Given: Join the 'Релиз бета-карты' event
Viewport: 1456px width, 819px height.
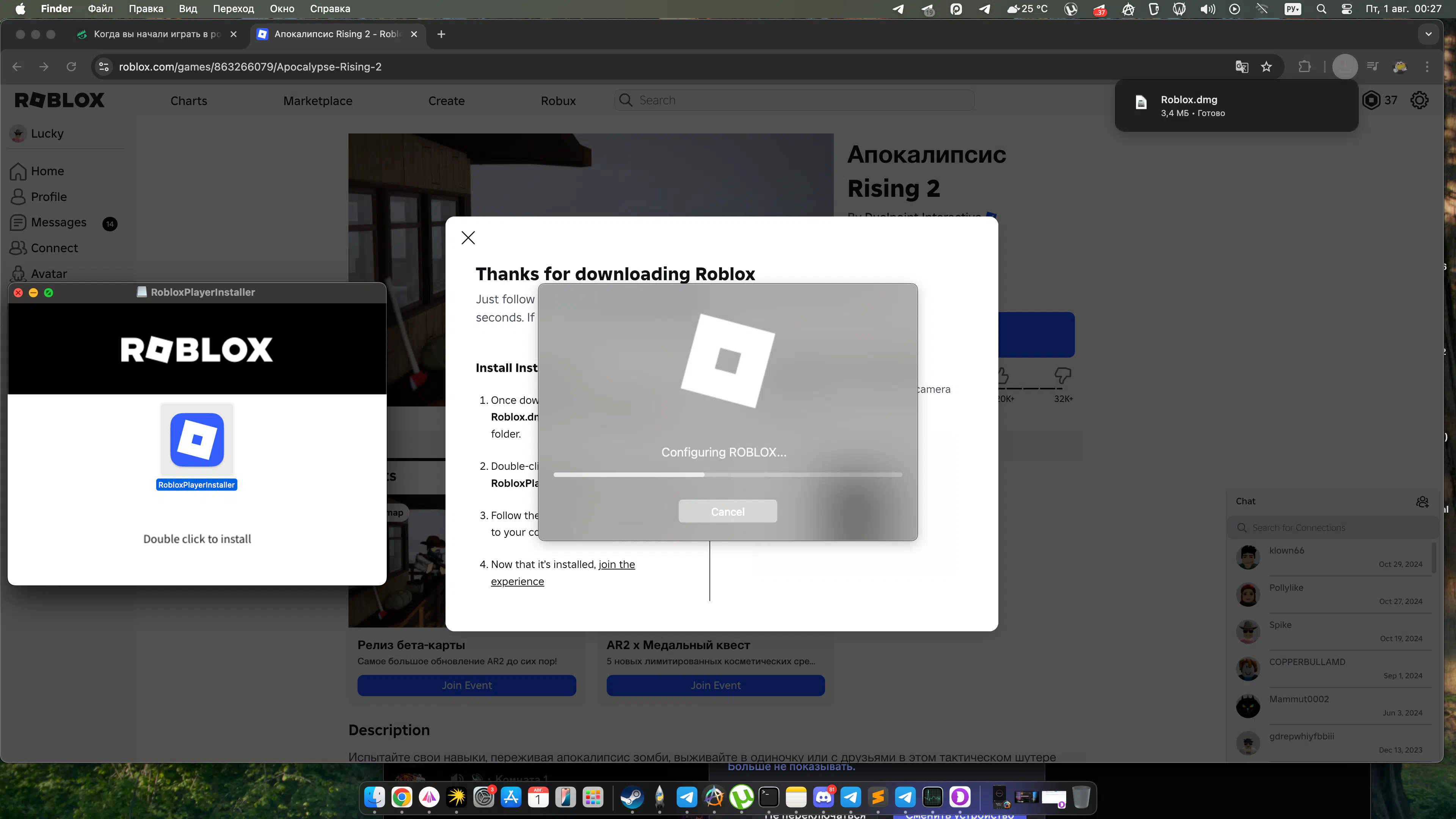Looking at the screenshot, I should (466, 685).
